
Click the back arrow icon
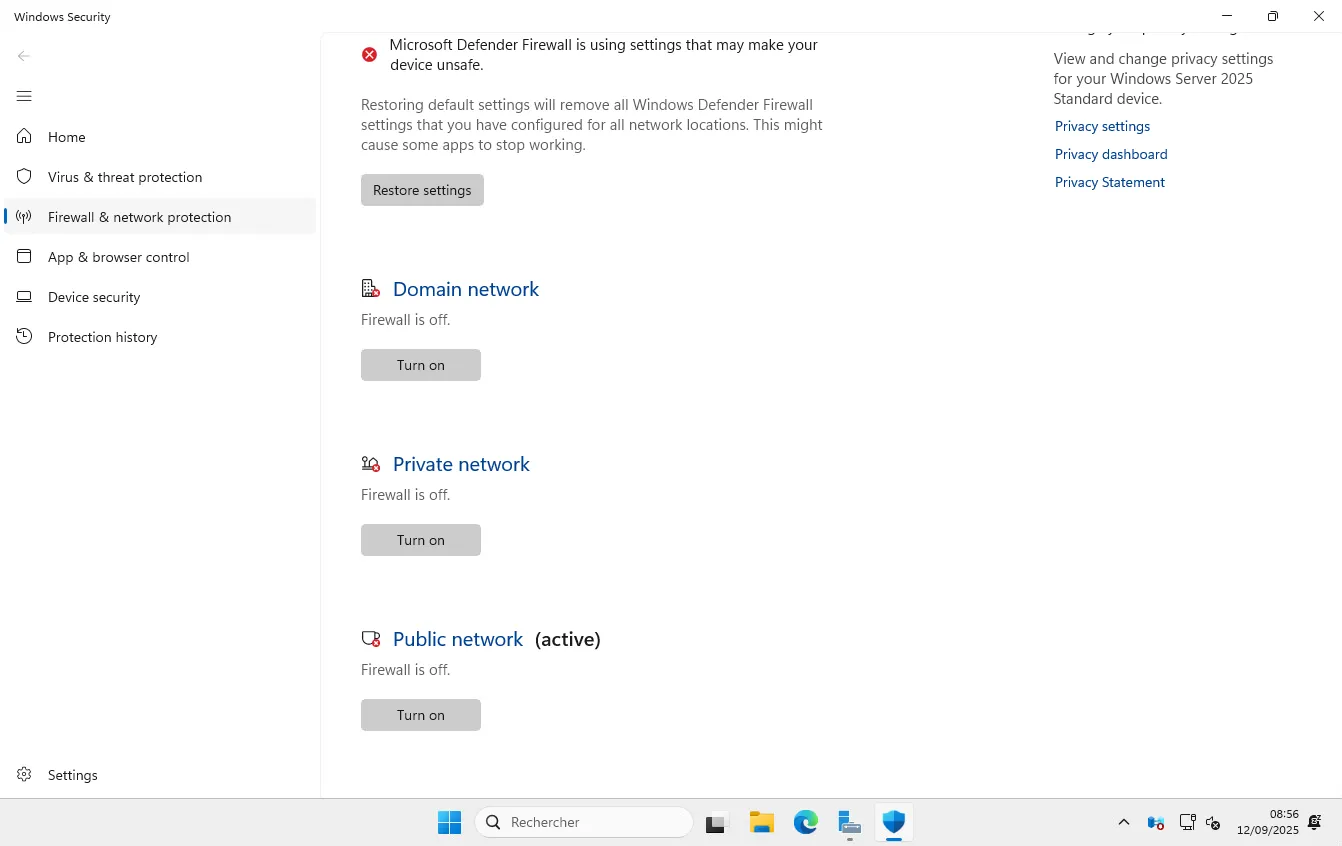coord(24,56)
